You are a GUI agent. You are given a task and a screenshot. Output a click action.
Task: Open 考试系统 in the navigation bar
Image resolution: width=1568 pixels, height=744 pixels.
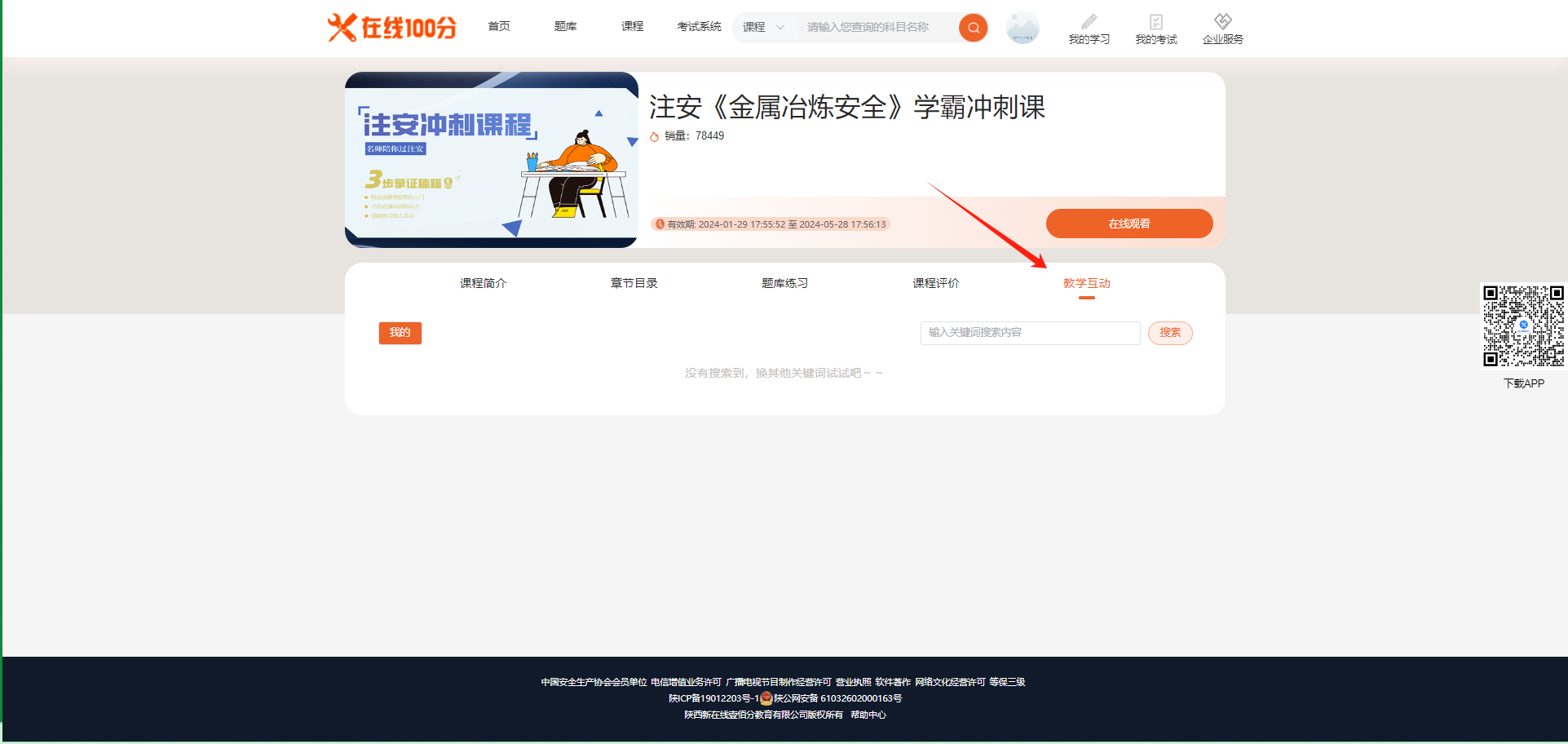click(699, 26)
